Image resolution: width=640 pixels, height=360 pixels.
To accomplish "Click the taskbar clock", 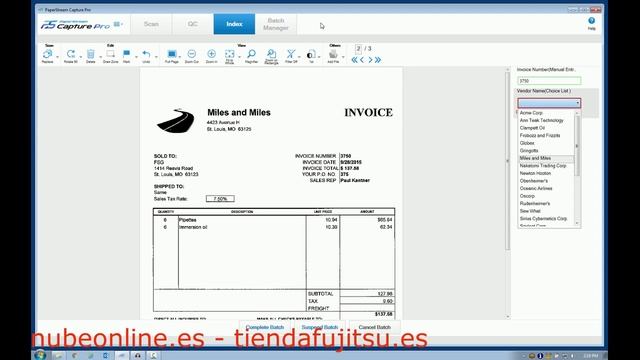I will [x=590, y=356].
